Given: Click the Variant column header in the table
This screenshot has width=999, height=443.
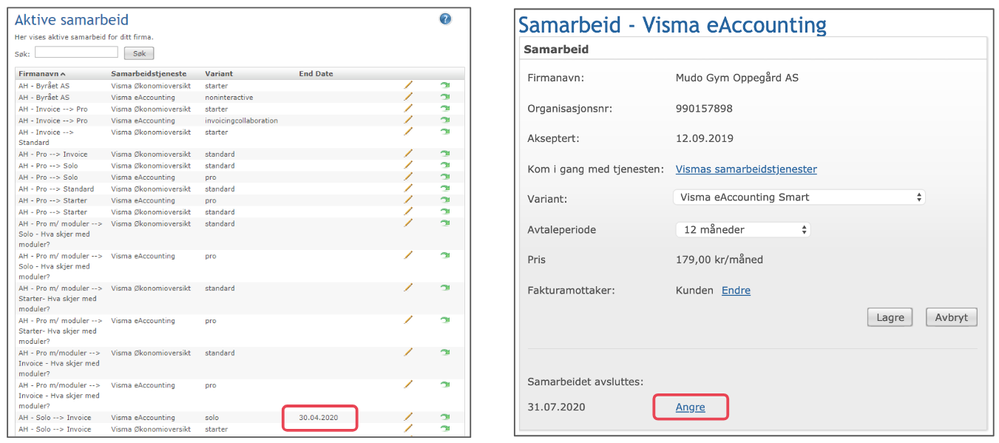Looking at the screenshot, I should [217, 73].
